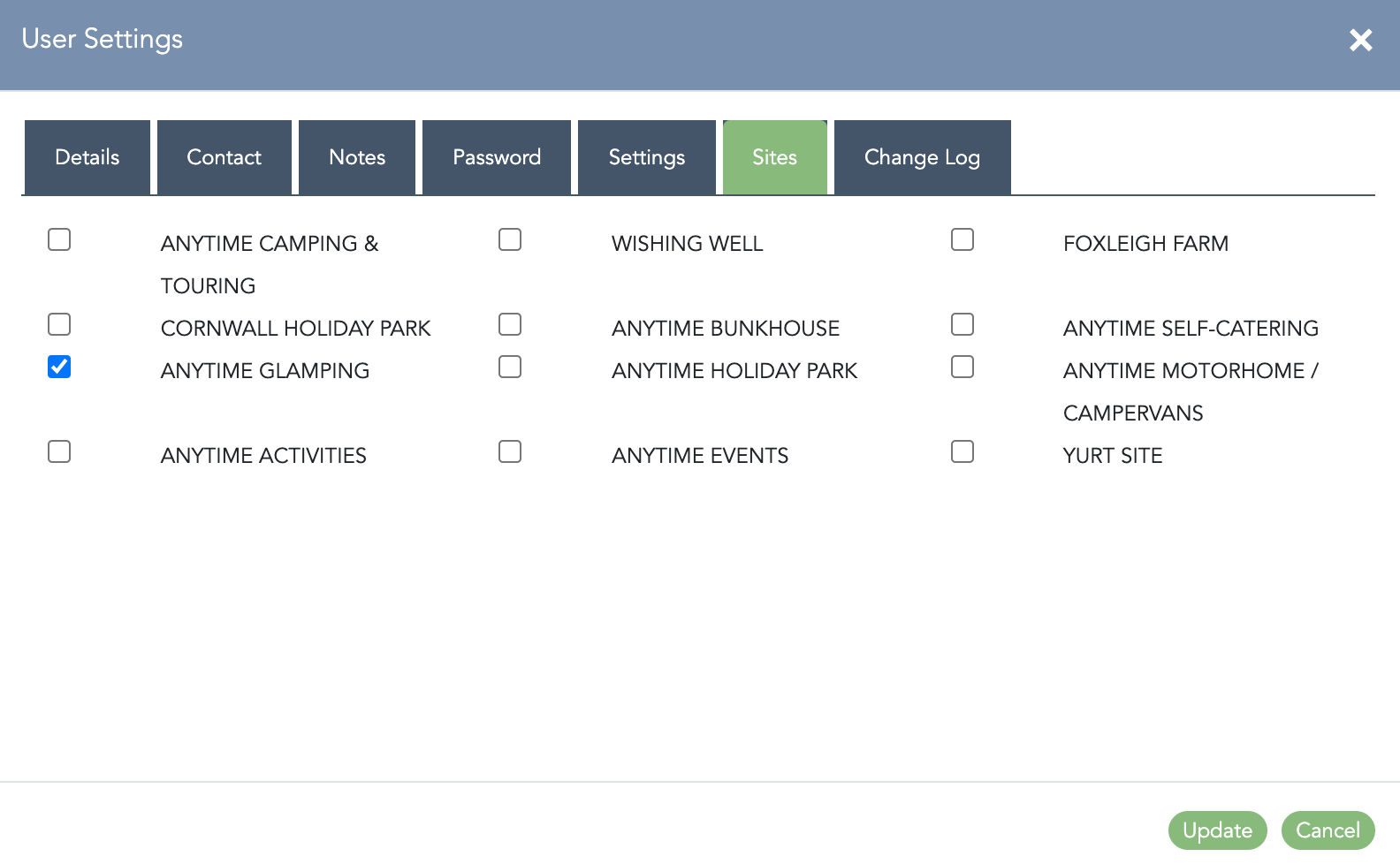
Task: Click the ANYTIME MOTORHOME / CAMPERVANS label
Action: [1191, 391]
